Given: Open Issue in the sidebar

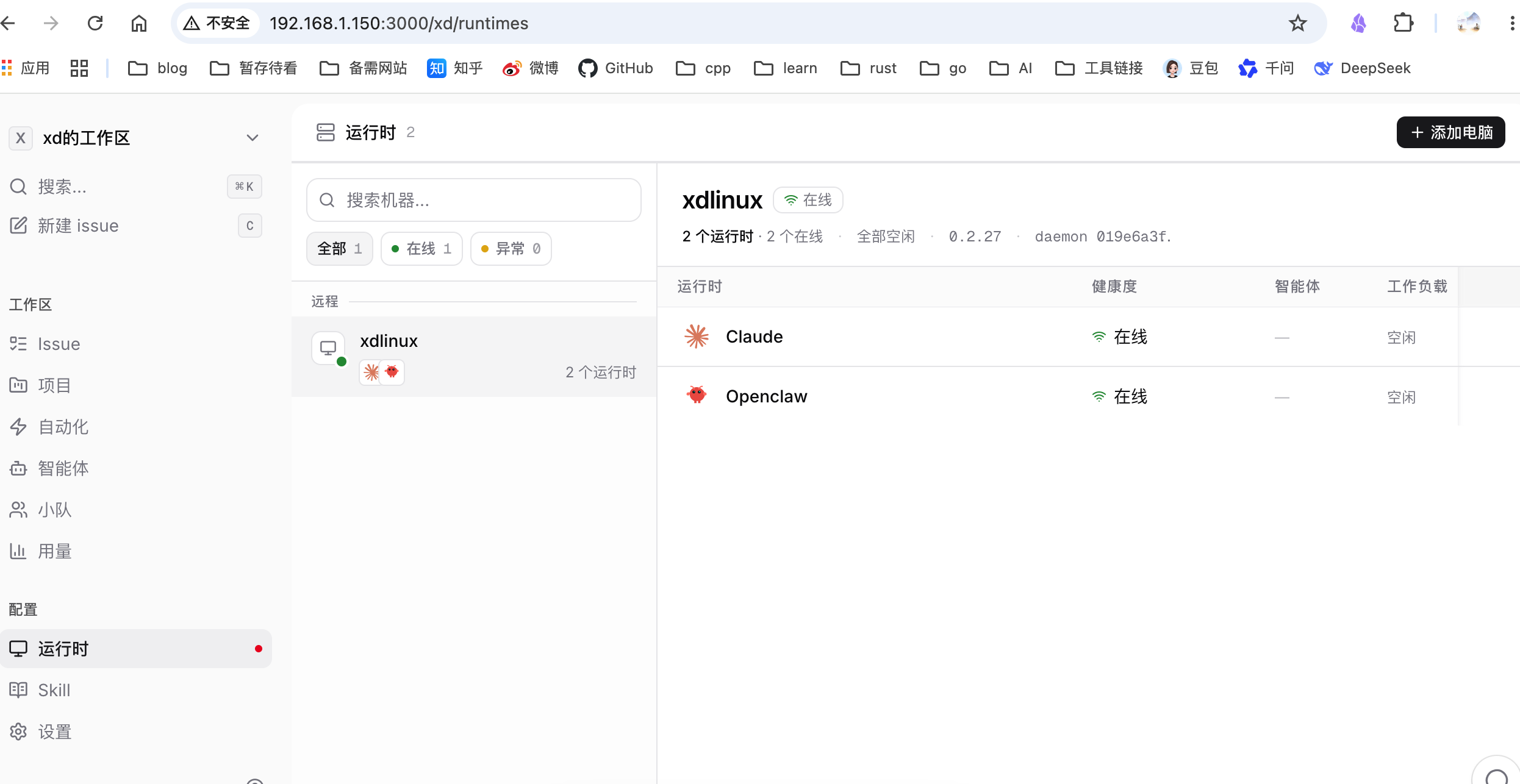Looking at the screenshot, I should tap(135, 344).
